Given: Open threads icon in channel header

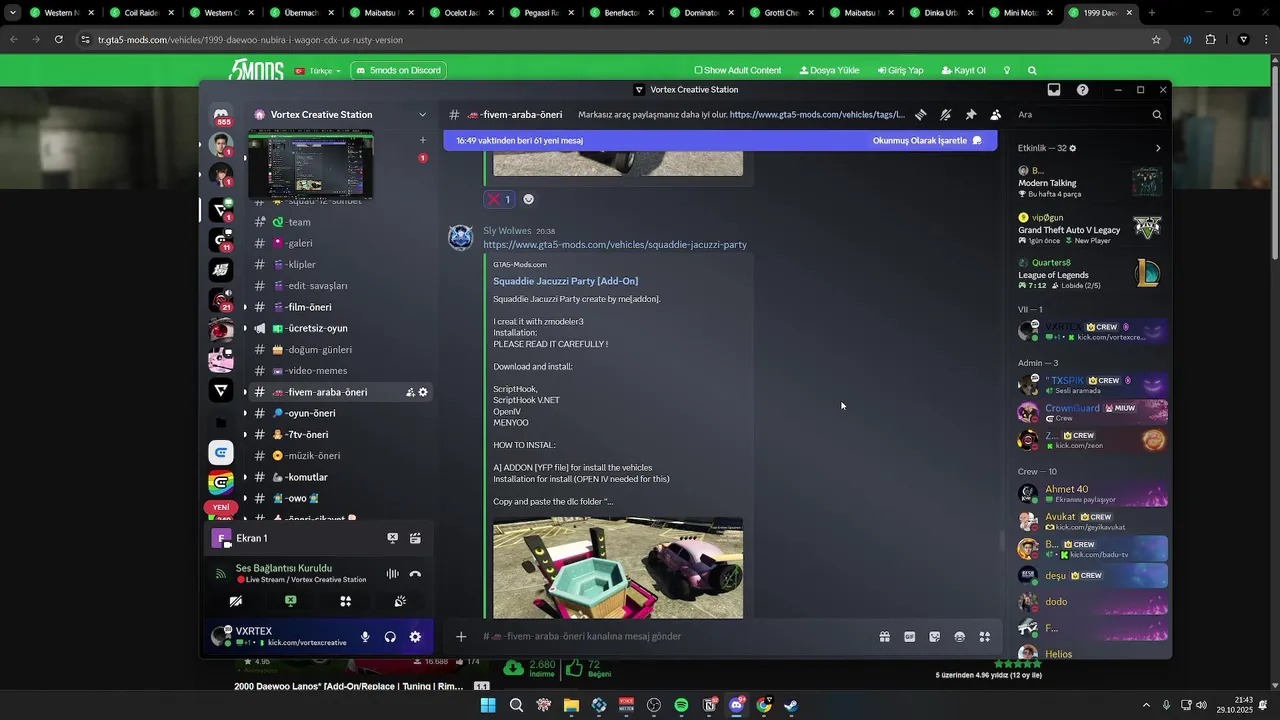Looking at the screenshot, I should [920, 115].
